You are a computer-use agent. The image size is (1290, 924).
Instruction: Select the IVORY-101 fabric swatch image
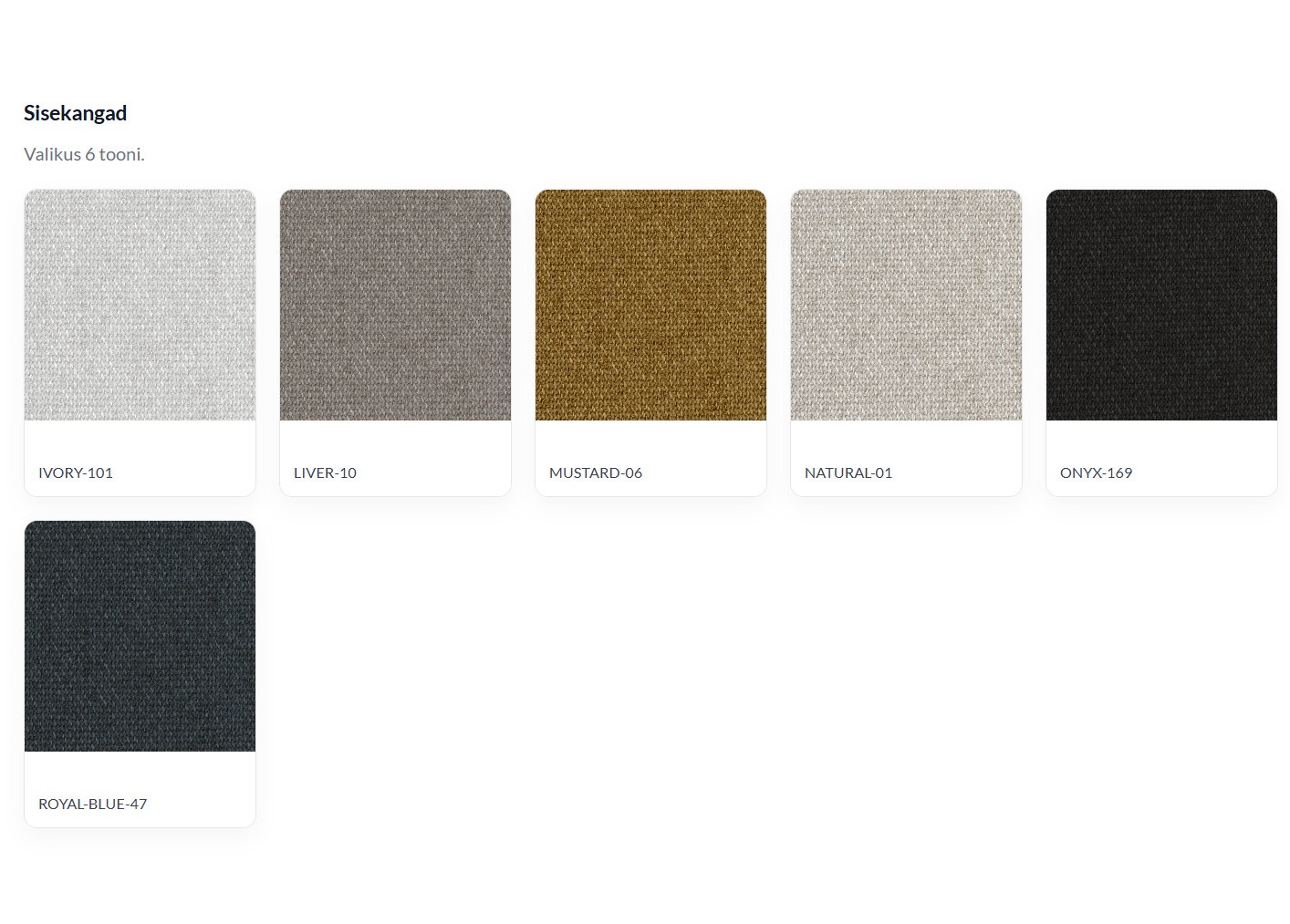coord(140,305)
